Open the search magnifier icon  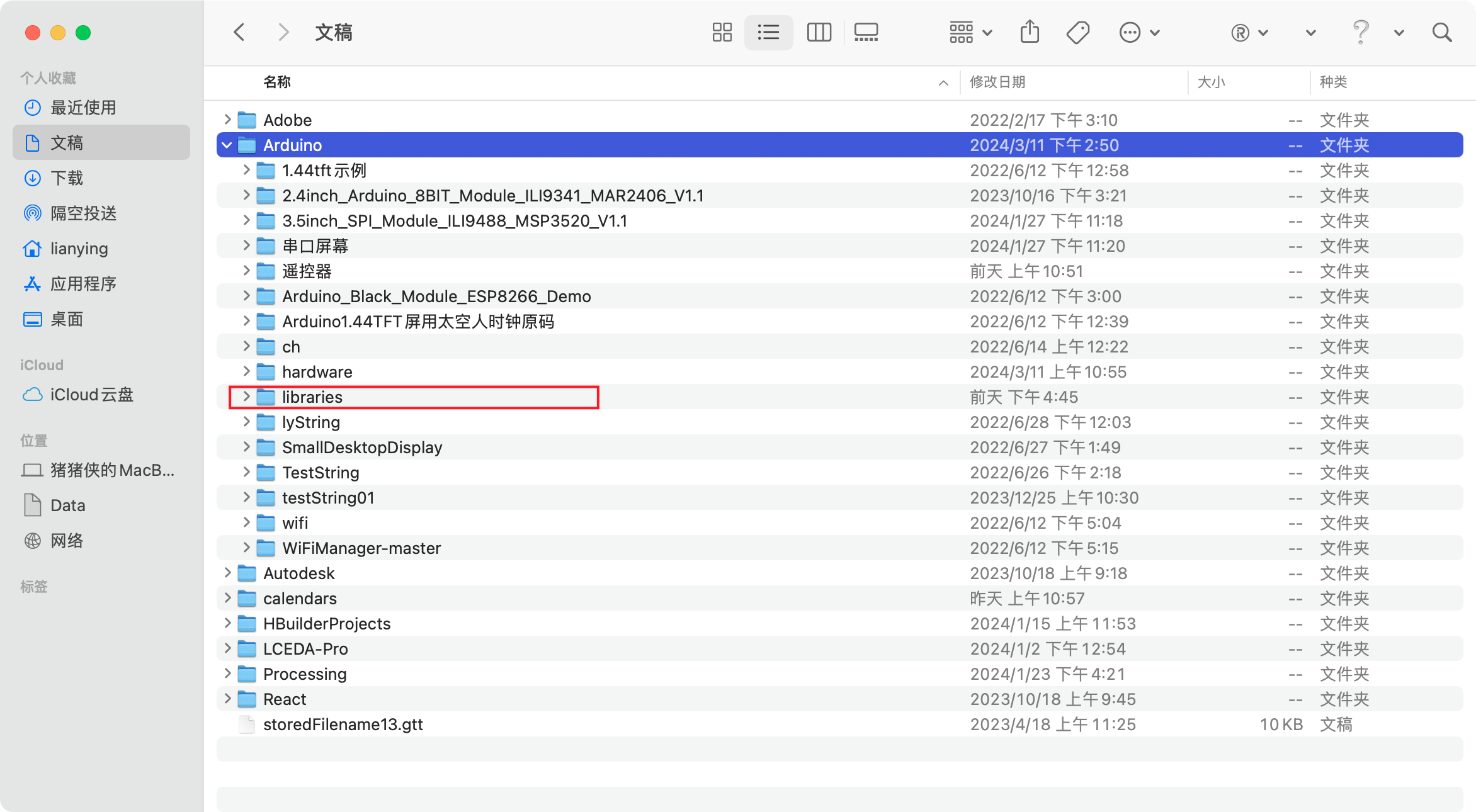[x=1441, y=32]
